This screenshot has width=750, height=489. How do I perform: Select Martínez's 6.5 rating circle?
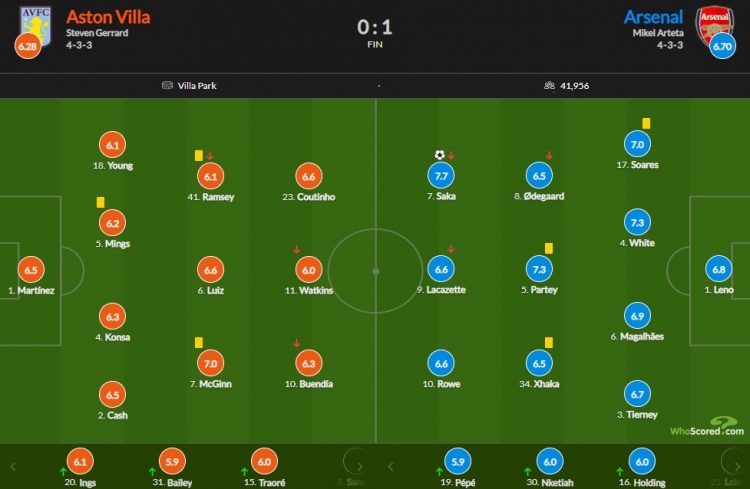click(x=31, y=270)
